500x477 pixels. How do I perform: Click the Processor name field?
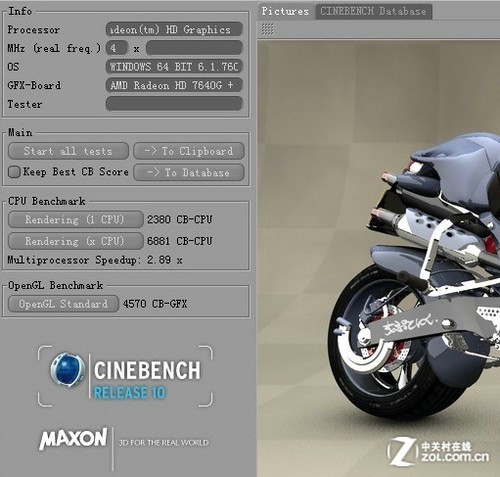174,29
